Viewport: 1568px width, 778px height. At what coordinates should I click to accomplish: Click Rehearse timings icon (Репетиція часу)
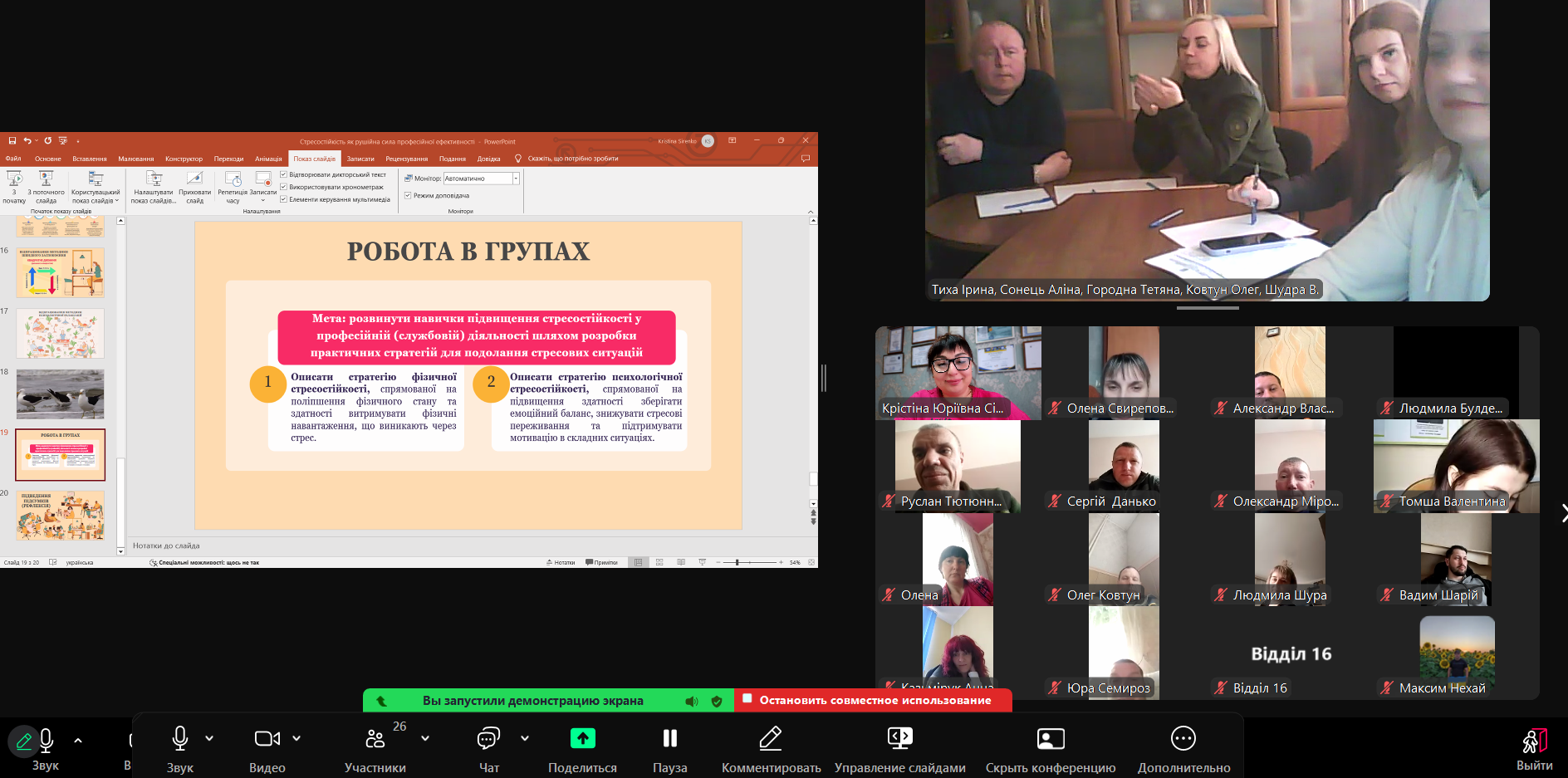click(233, 179)
